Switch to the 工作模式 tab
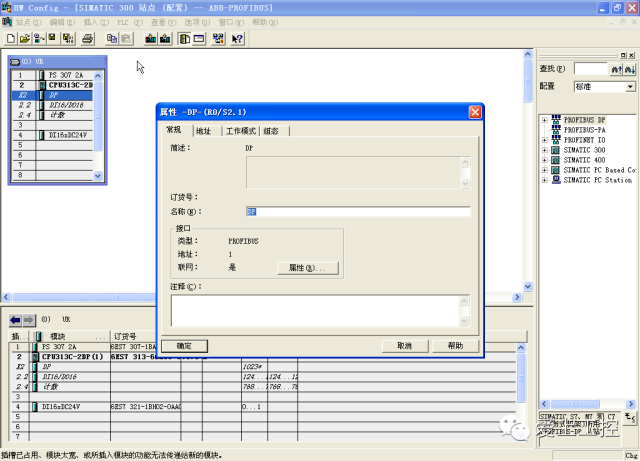This screenshot has width=640, height=461. (x=241, y=131)
